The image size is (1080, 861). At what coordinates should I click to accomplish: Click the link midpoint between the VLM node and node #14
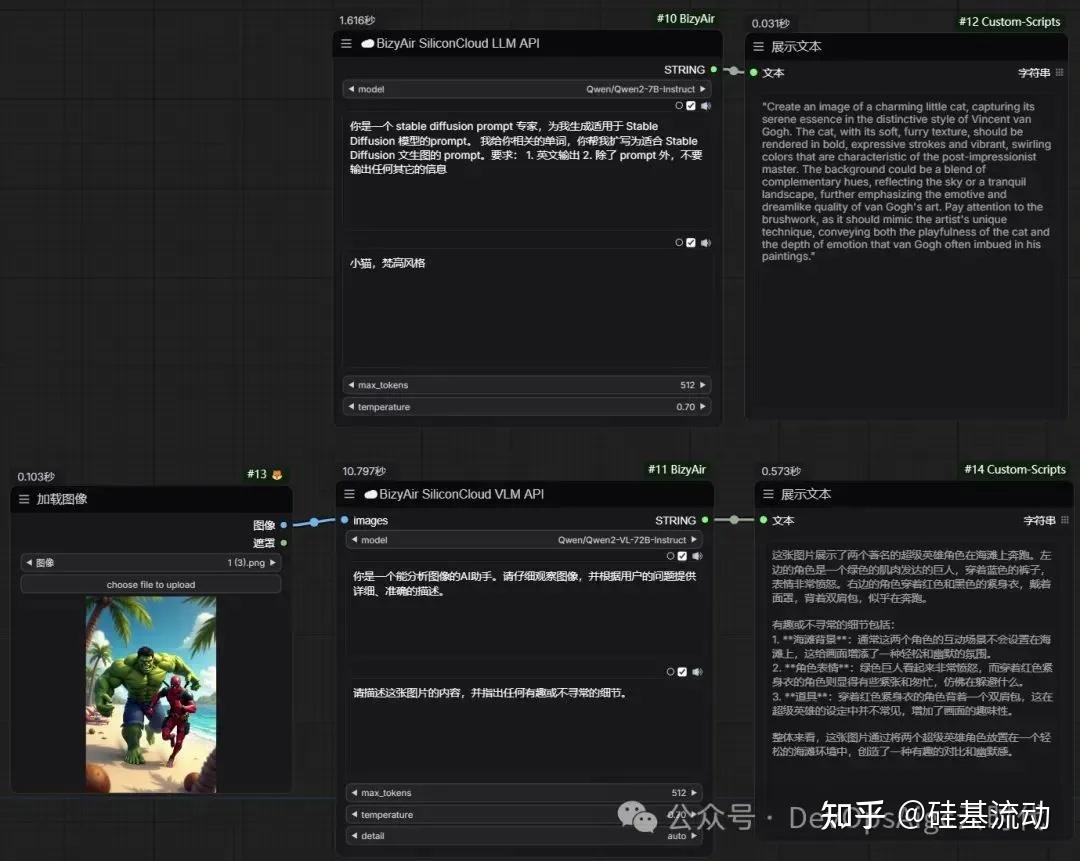(734, 520)
